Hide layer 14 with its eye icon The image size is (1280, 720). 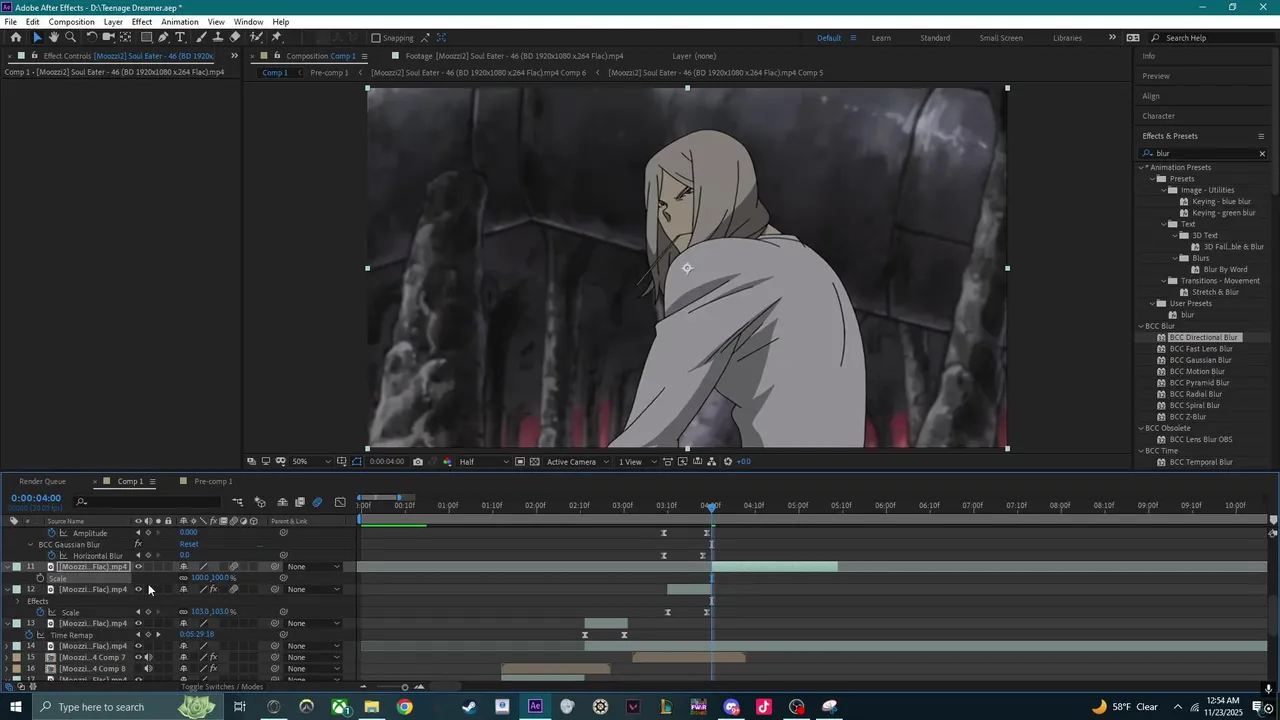pyautogui.click(x=138, y=646)
